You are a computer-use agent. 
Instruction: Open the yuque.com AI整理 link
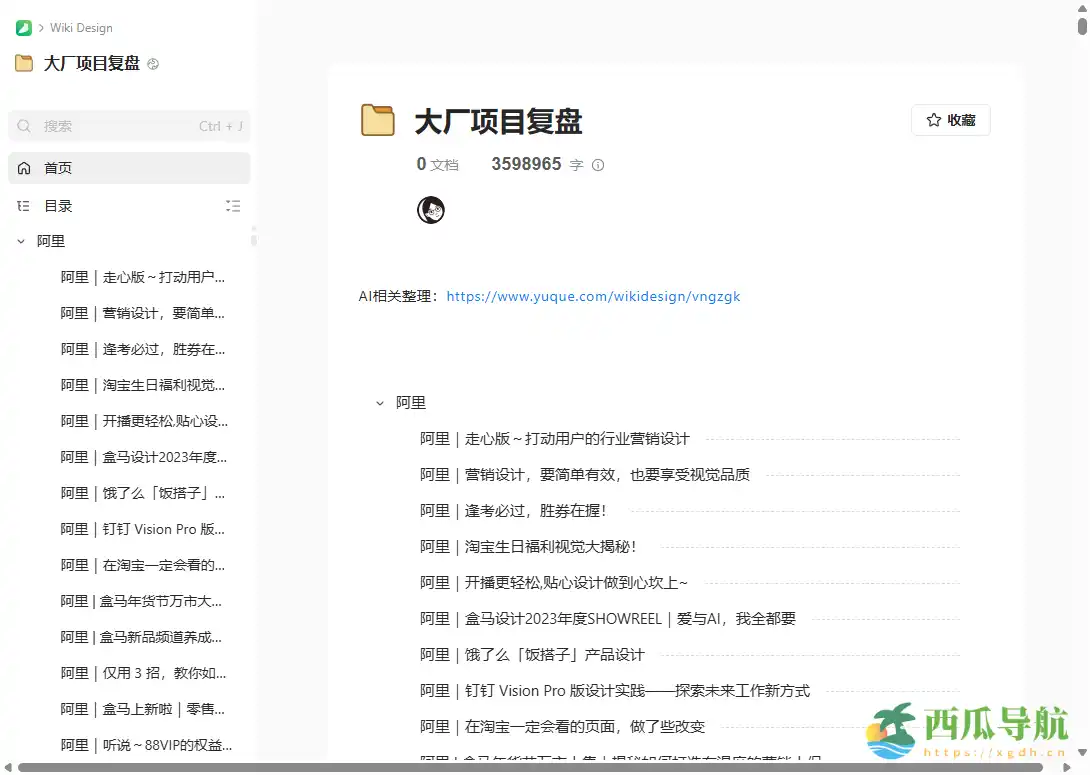[594, 296]
